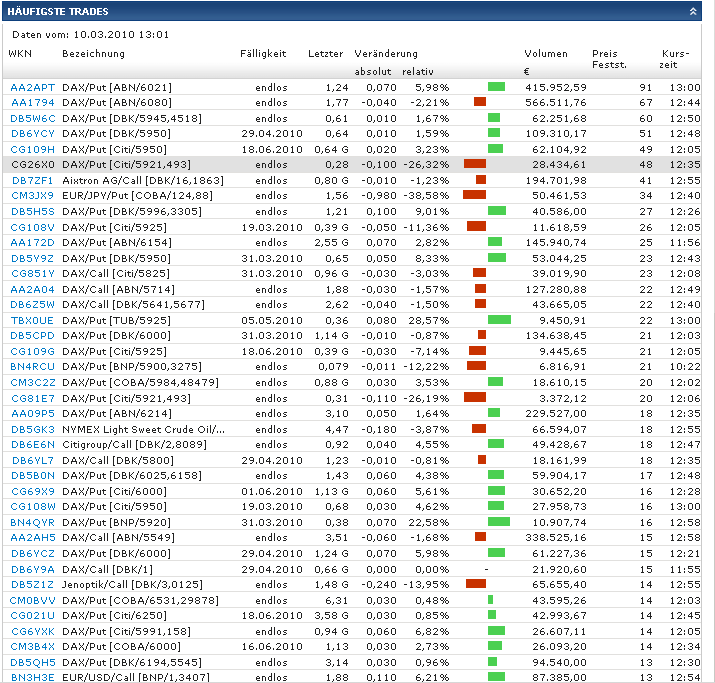
Task: Open WKN link BN4RCU
Action: point(32,367)
